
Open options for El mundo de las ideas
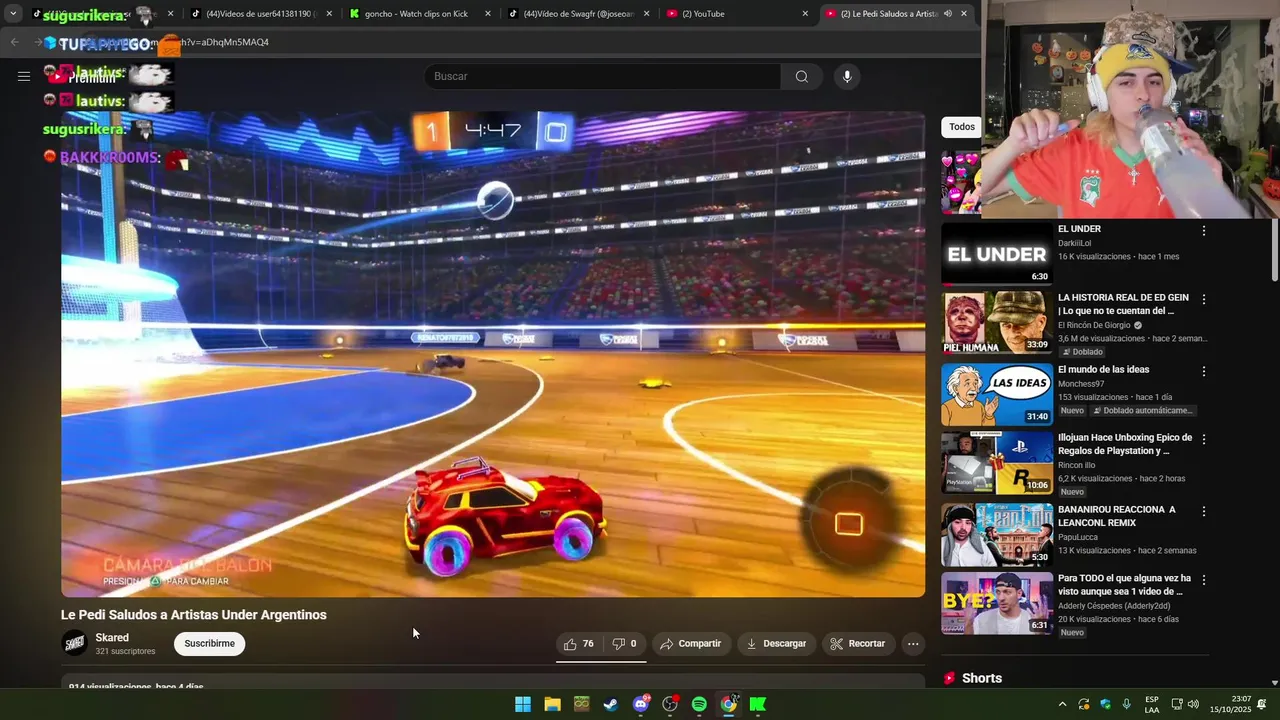[1204, 371]
